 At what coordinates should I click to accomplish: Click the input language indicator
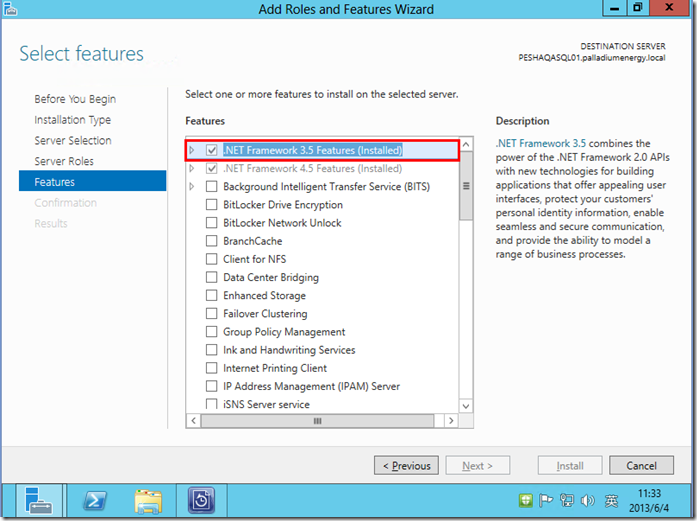tap(611, 501)
